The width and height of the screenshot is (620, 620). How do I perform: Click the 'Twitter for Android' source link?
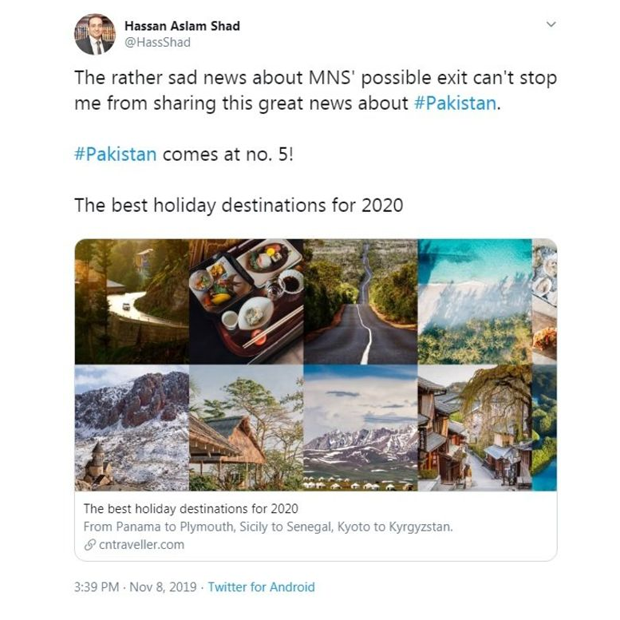[x=261, y=587]
